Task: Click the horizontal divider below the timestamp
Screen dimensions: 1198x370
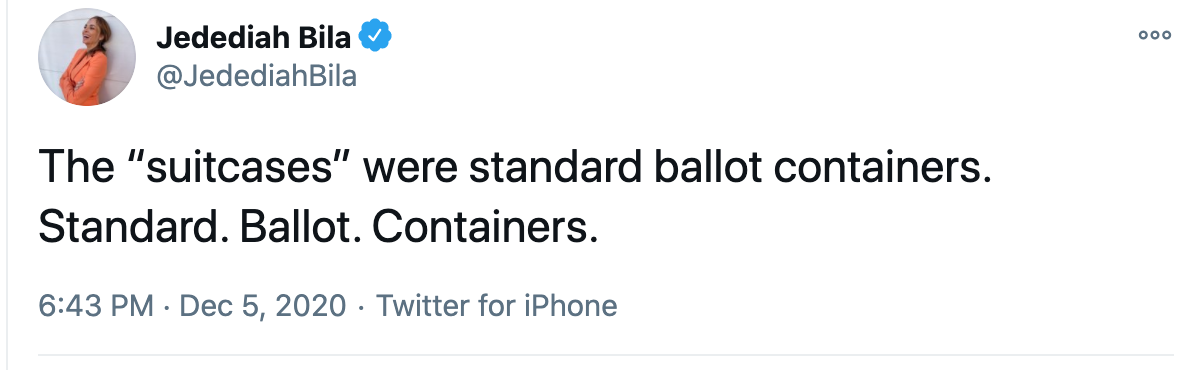Action: point(606,355)
